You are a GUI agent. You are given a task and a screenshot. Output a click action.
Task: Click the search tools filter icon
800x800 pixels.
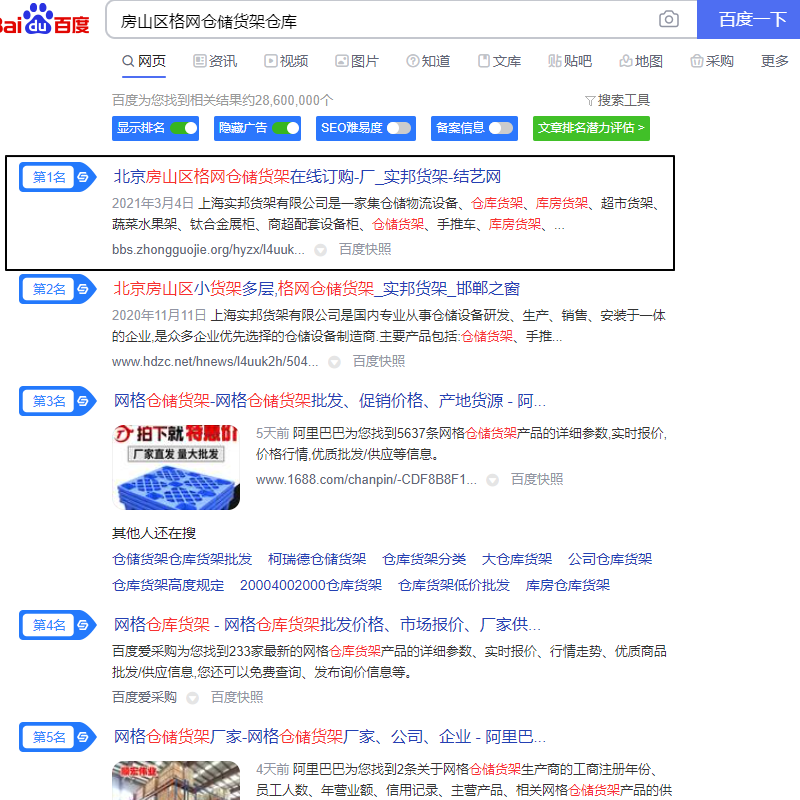point(590,101)
